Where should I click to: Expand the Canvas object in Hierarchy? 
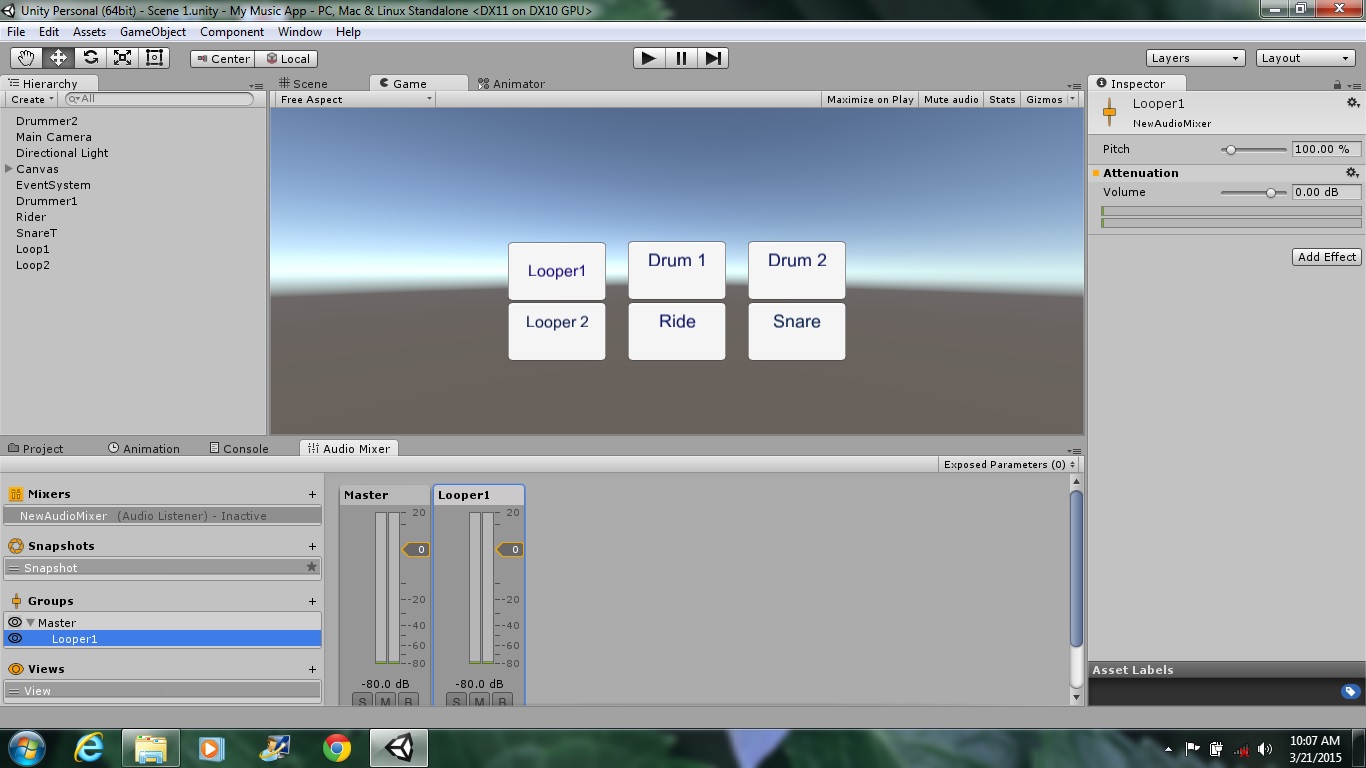9,169
